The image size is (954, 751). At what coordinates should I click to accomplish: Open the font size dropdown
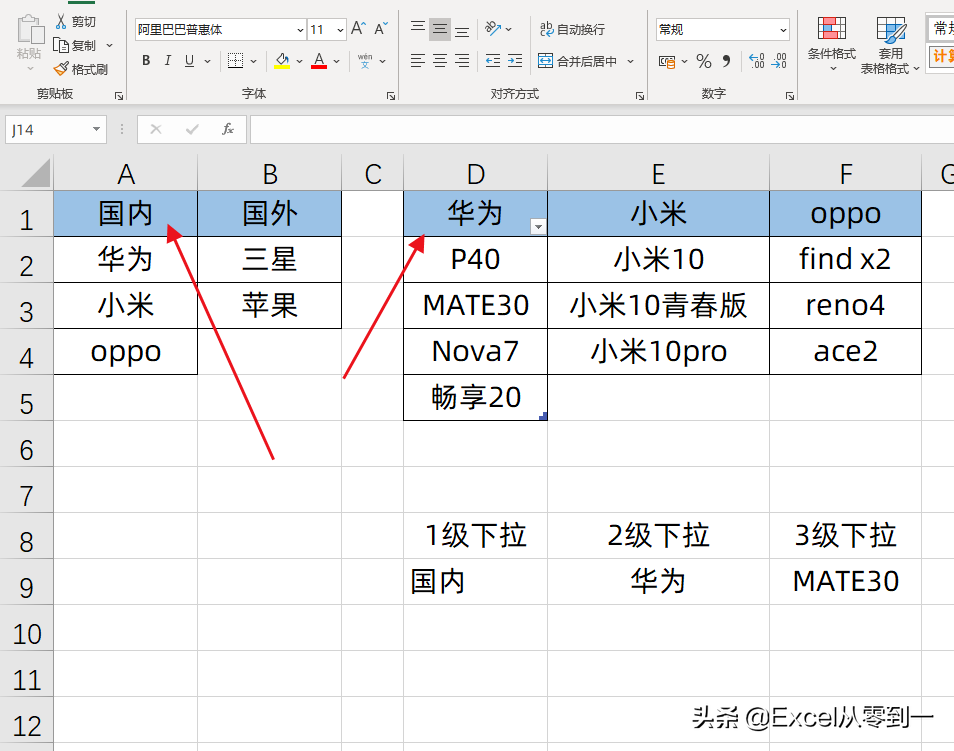tap(340, 30)
